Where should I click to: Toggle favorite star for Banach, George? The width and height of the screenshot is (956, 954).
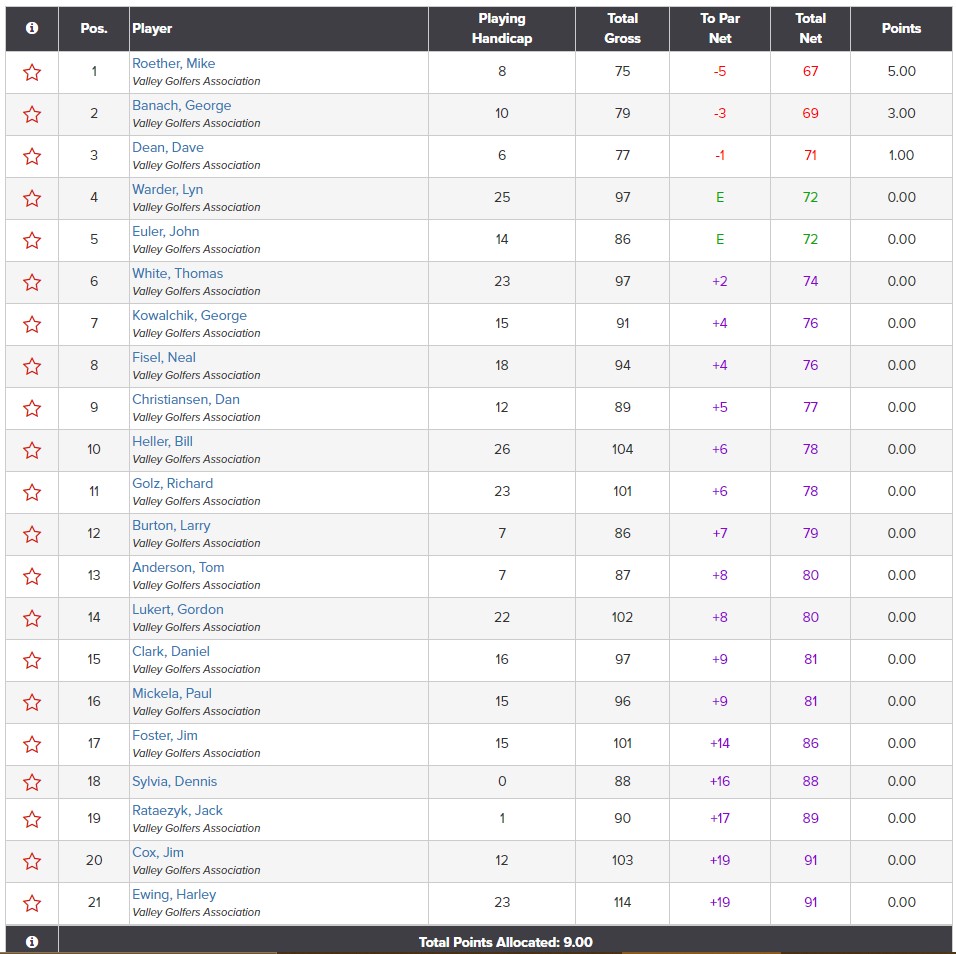32,114
